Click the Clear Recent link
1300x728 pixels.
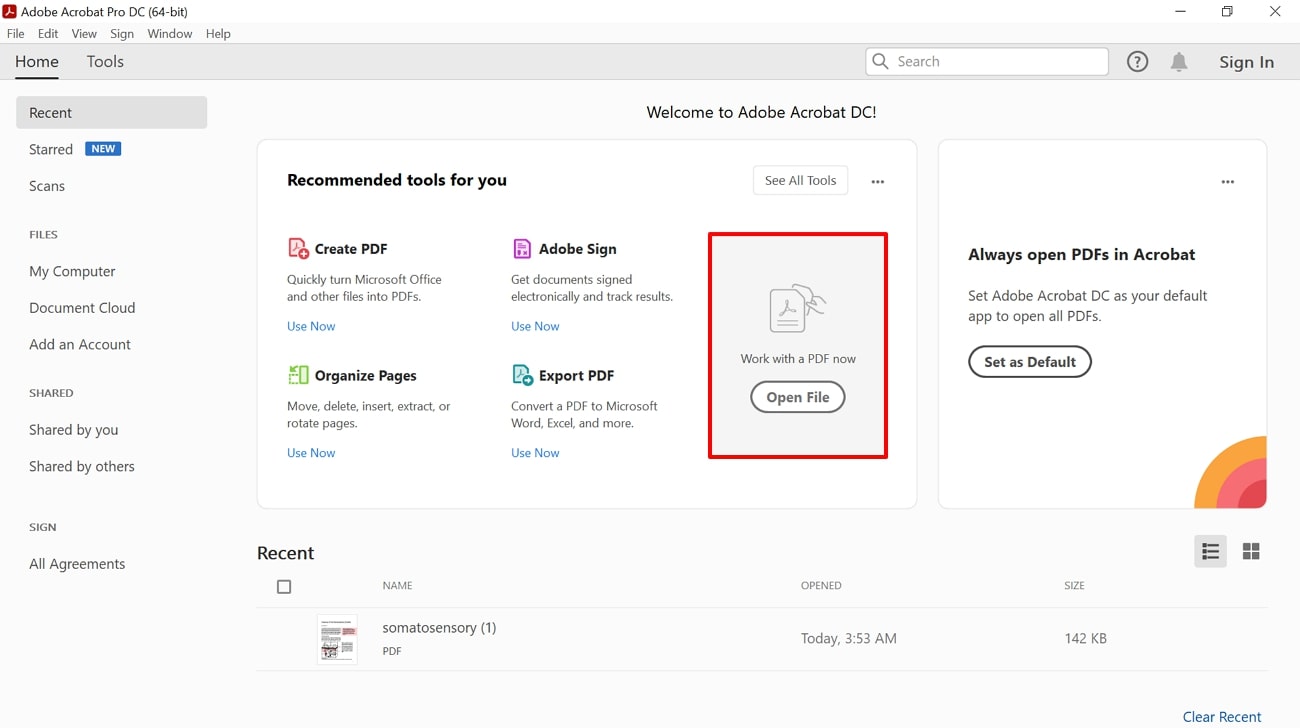pyautogui.click(x=1222, y=717)
